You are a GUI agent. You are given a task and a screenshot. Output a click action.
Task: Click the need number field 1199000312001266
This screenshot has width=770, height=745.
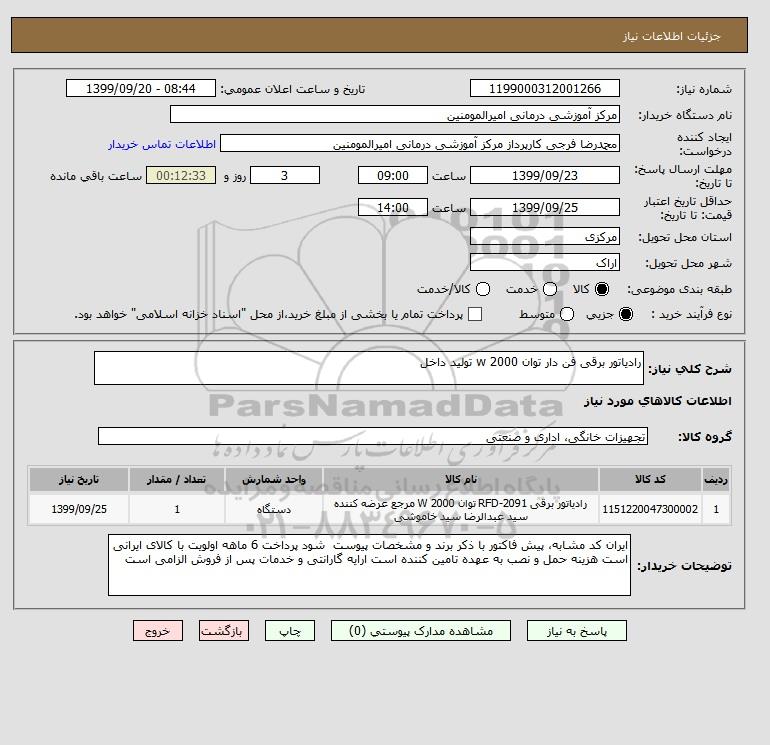pyautogui.click(x=545, y=88)
